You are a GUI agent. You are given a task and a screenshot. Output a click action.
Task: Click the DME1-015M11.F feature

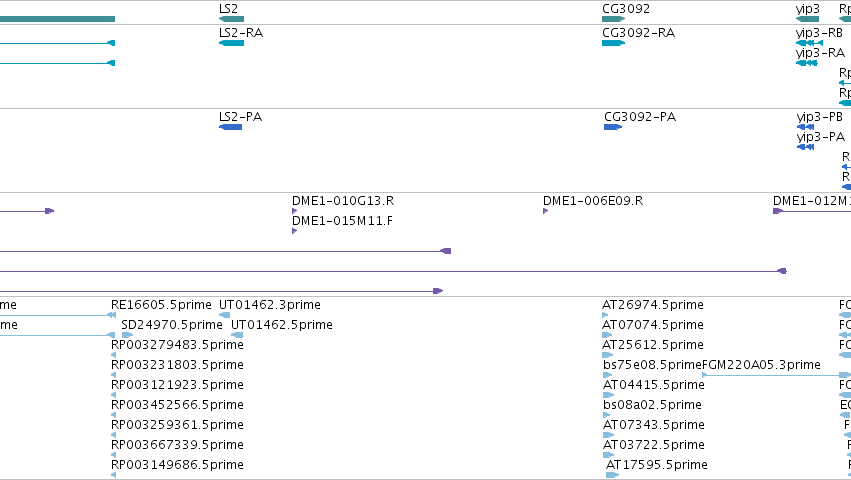(x=342, y=221)
